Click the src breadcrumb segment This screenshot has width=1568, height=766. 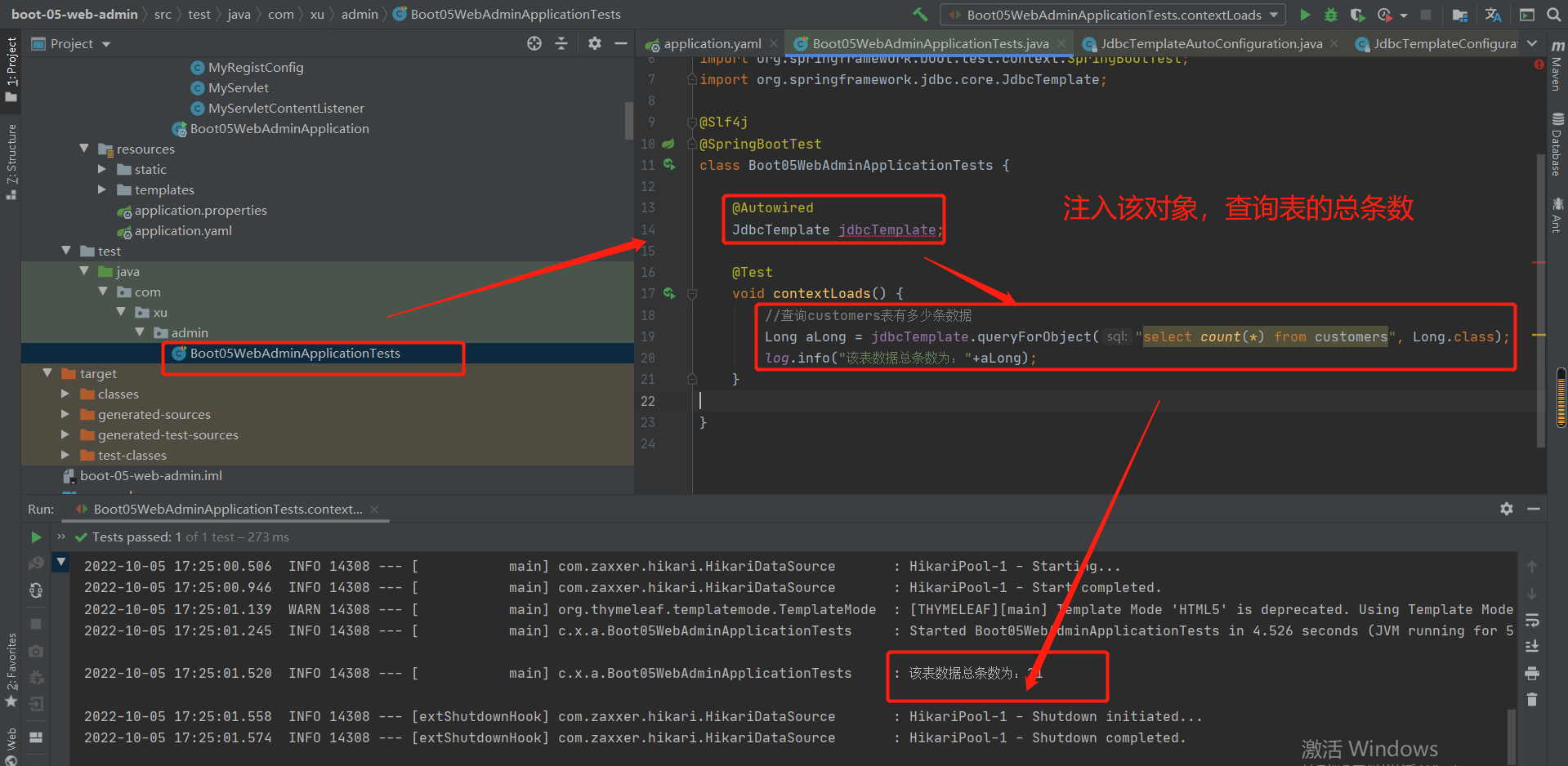(163, 14)
